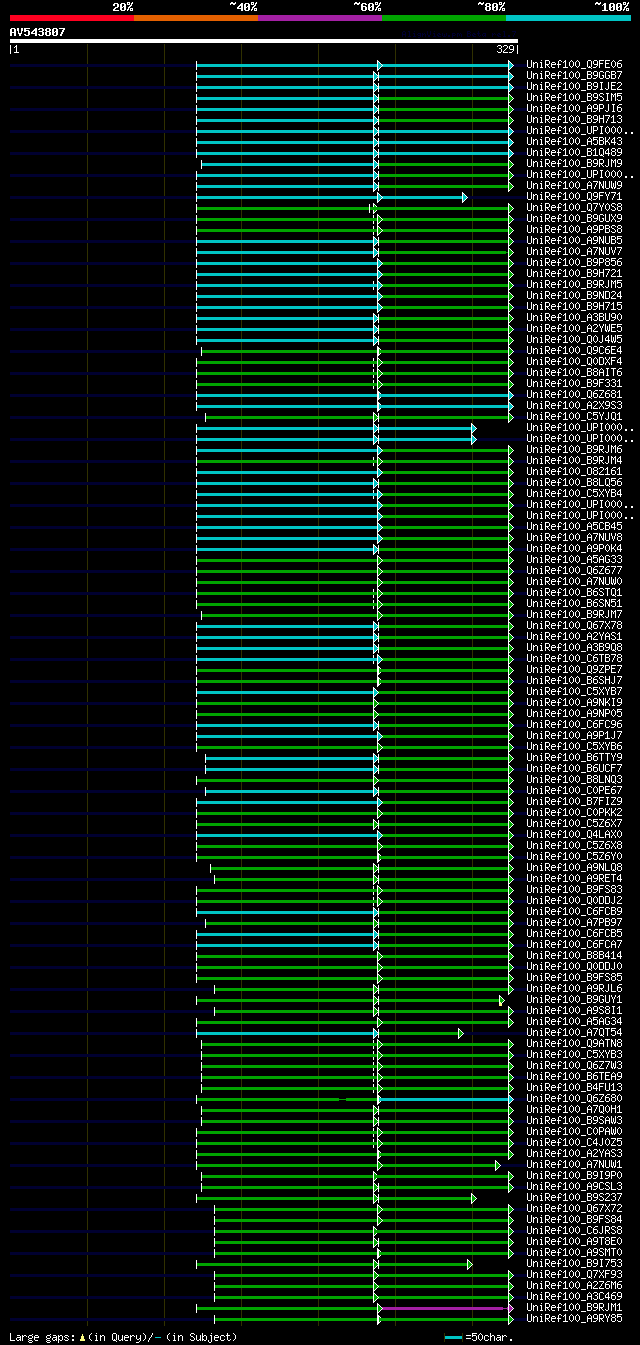
Task: Select UniRef100_B9H713 label
Action: point(574,119)
